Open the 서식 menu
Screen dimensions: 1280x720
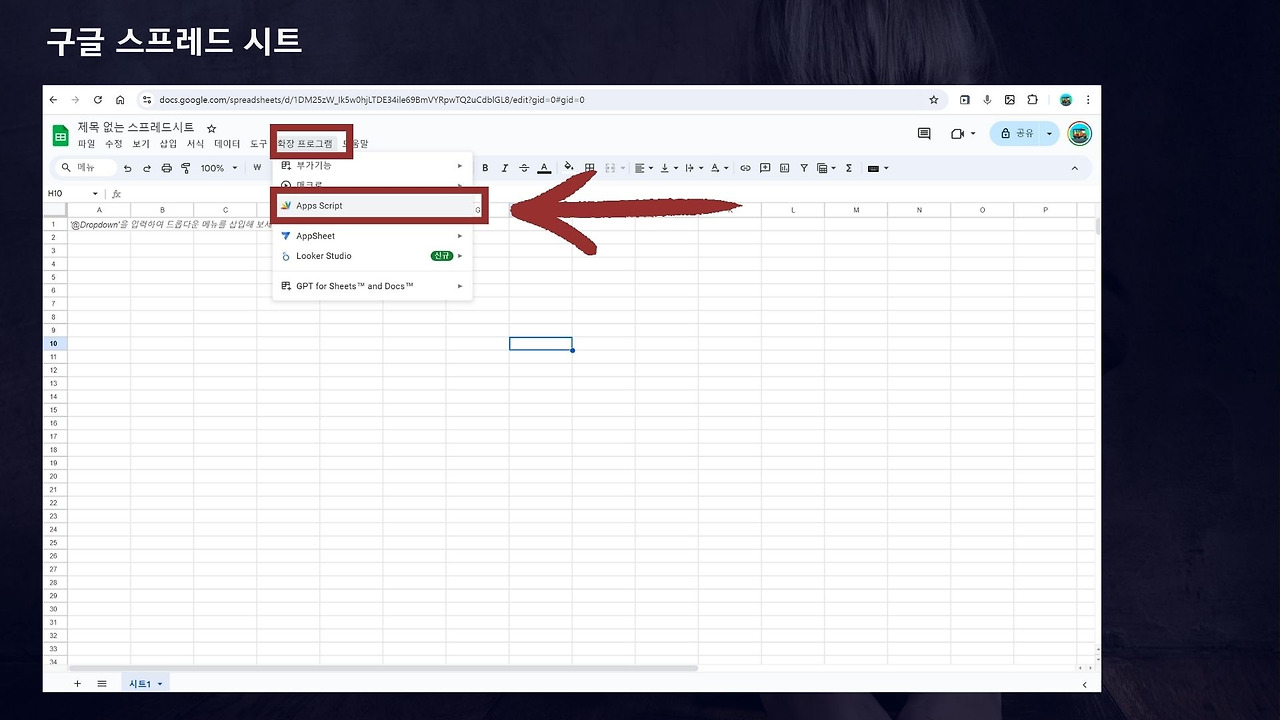195,144
